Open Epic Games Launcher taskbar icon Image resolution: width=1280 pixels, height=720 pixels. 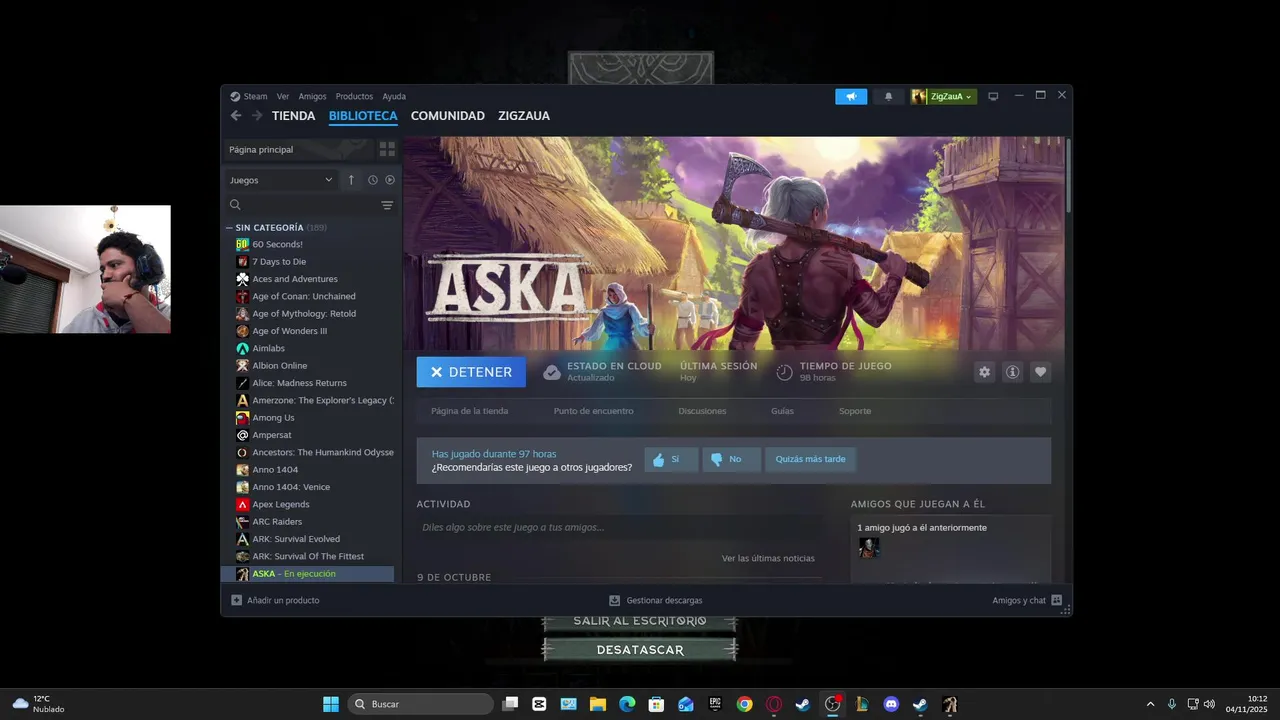tap(715, 704)
